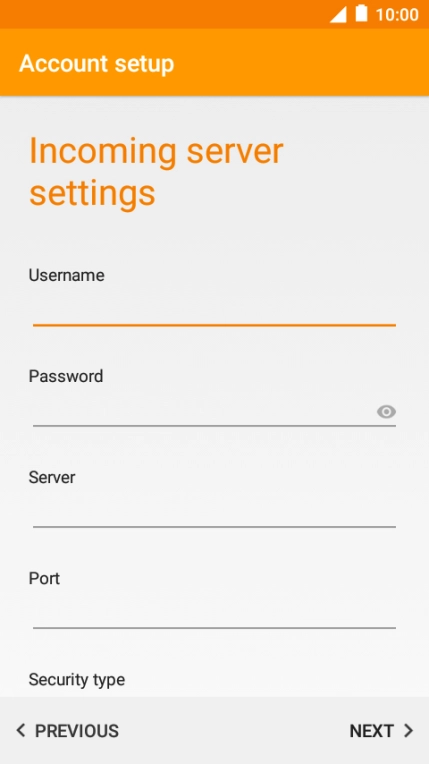Open the Security type option

click(x=77, y=679)
